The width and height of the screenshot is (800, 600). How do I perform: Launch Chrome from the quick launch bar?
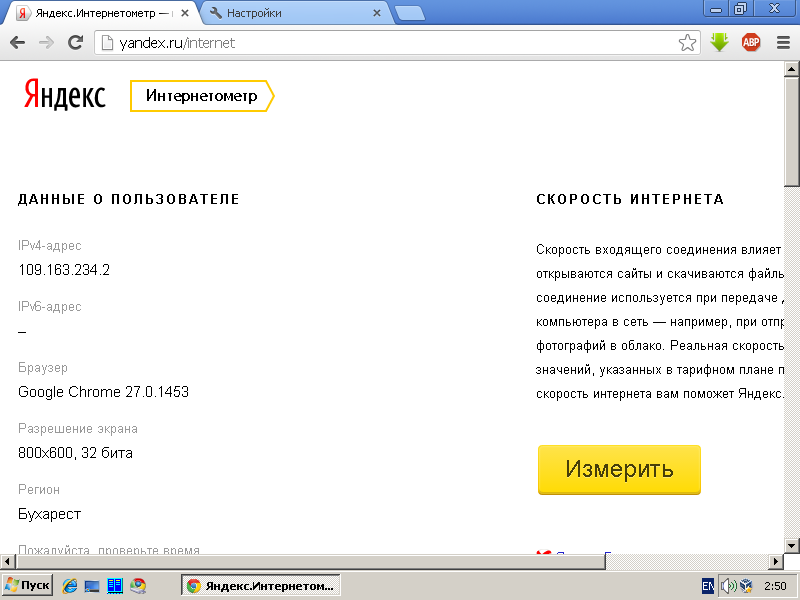pos(138,586)
